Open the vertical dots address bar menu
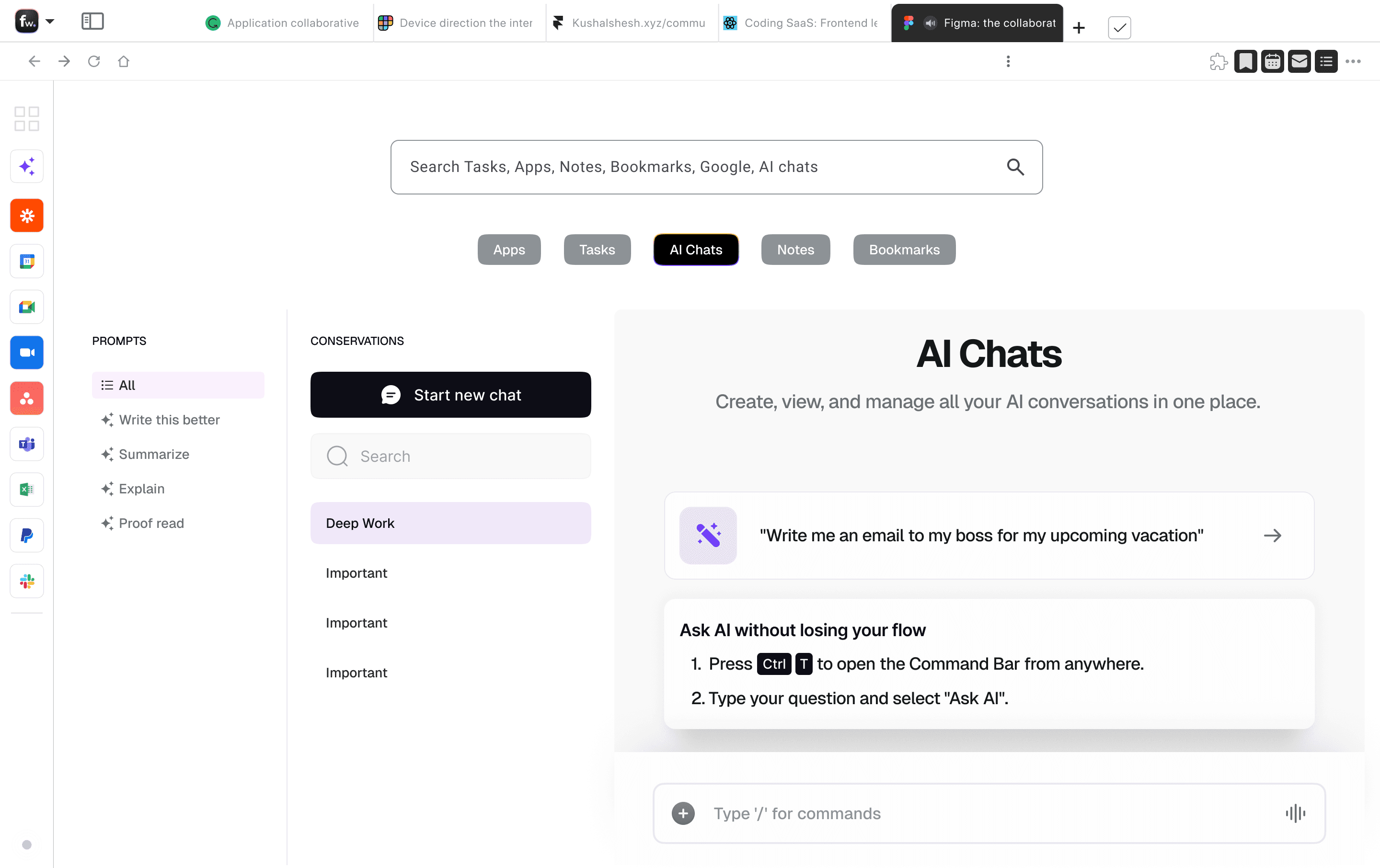 pos(1008,61)
